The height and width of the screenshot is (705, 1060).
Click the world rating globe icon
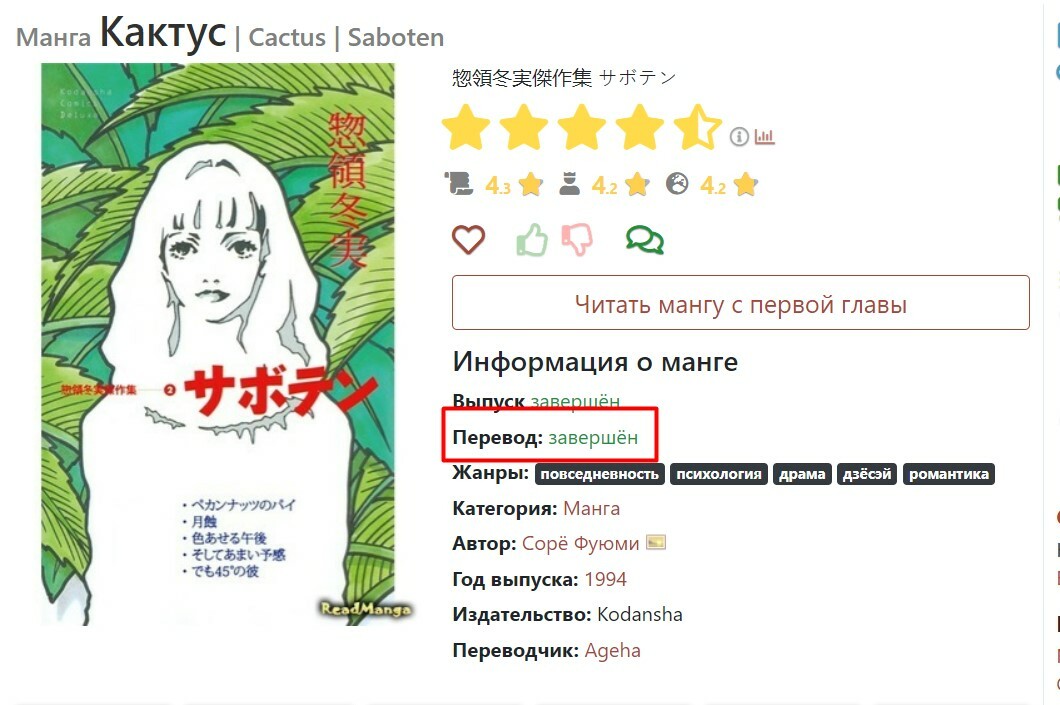[x=677, y=184]
